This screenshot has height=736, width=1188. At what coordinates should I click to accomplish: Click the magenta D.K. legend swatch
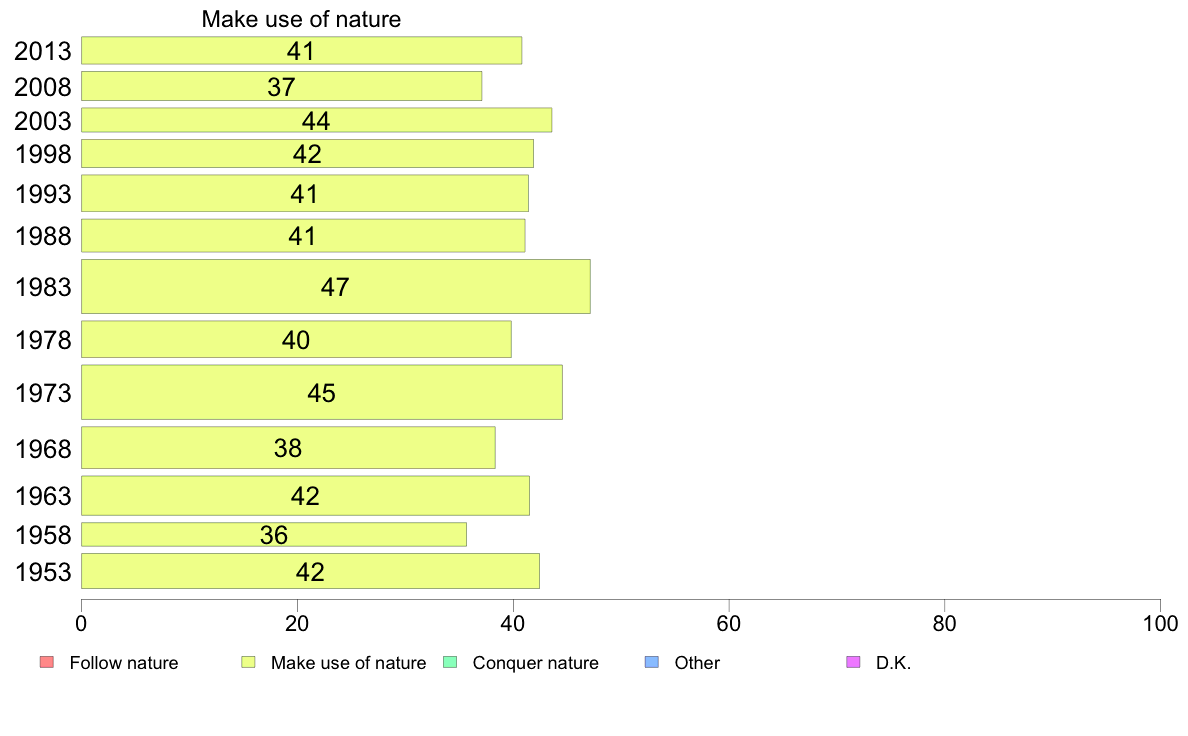pos(853,662)
